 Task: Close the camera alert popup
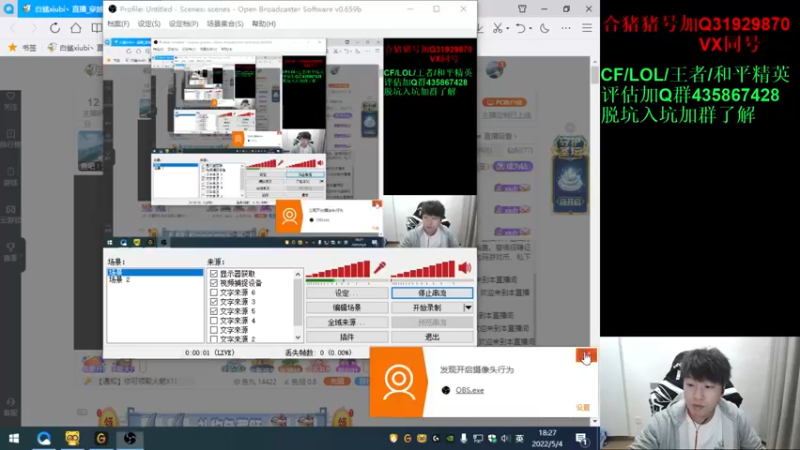tap(585, 355)
